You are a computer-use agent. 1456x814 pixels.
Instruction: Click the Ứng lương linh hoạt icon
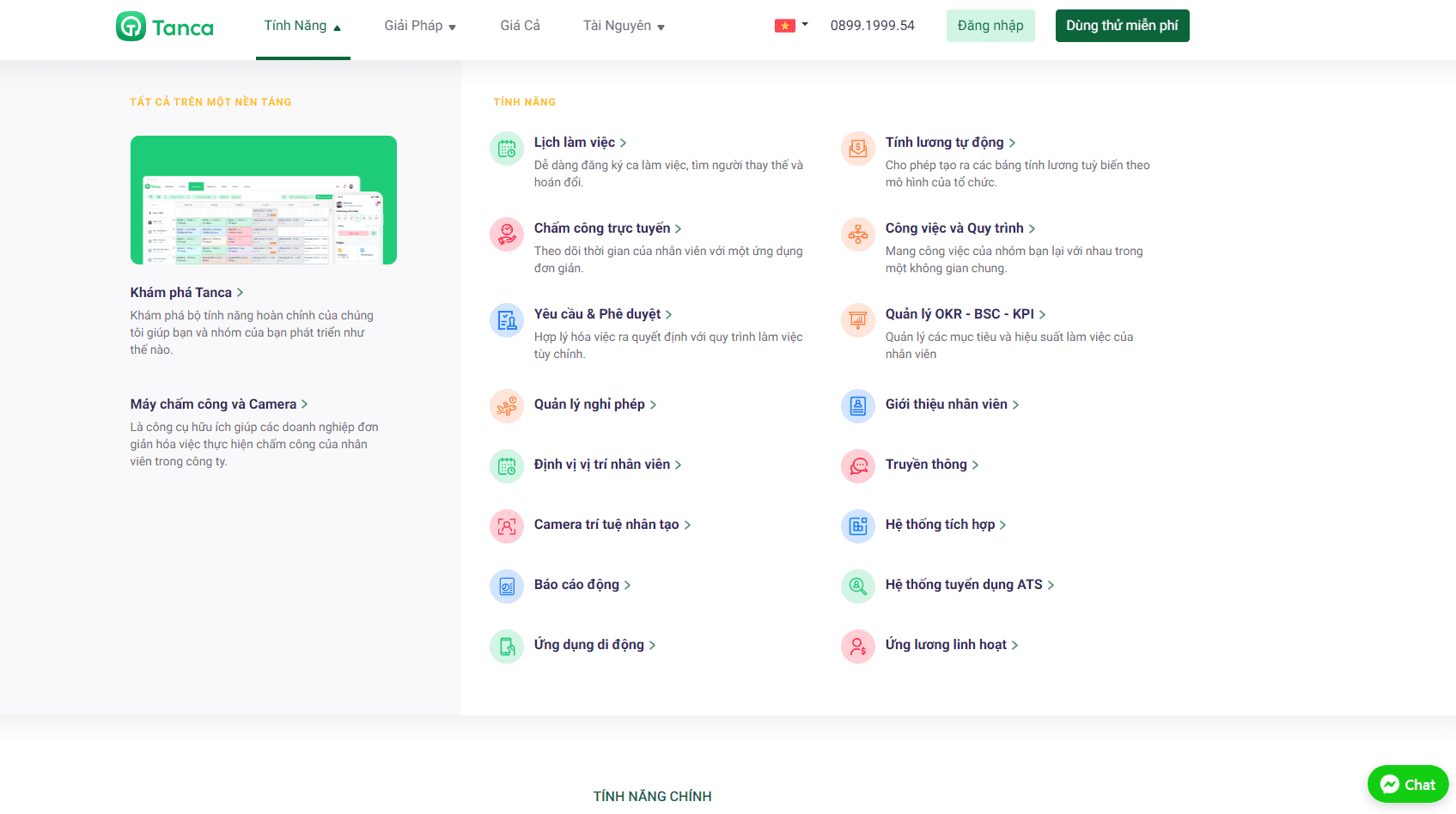pos(857,647)
